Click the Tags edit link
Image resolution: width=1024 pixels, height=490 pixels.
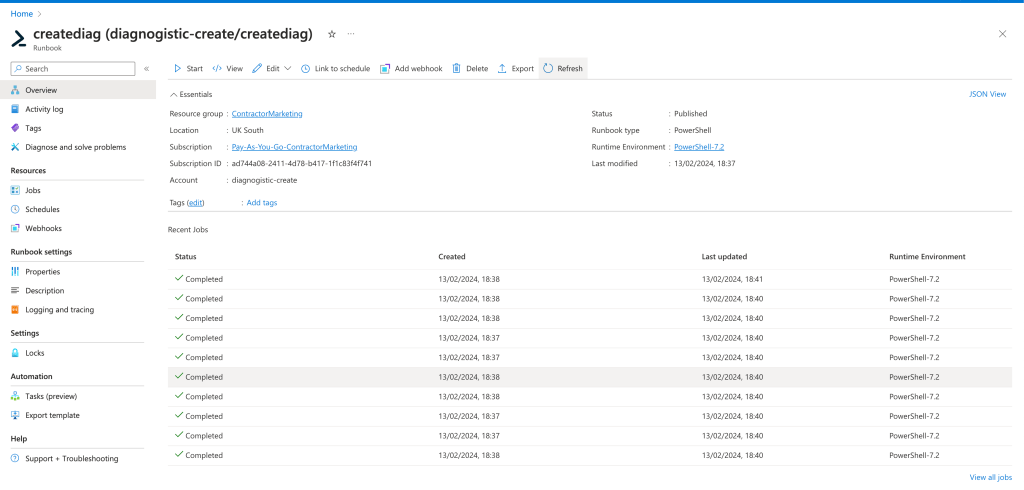196,203
